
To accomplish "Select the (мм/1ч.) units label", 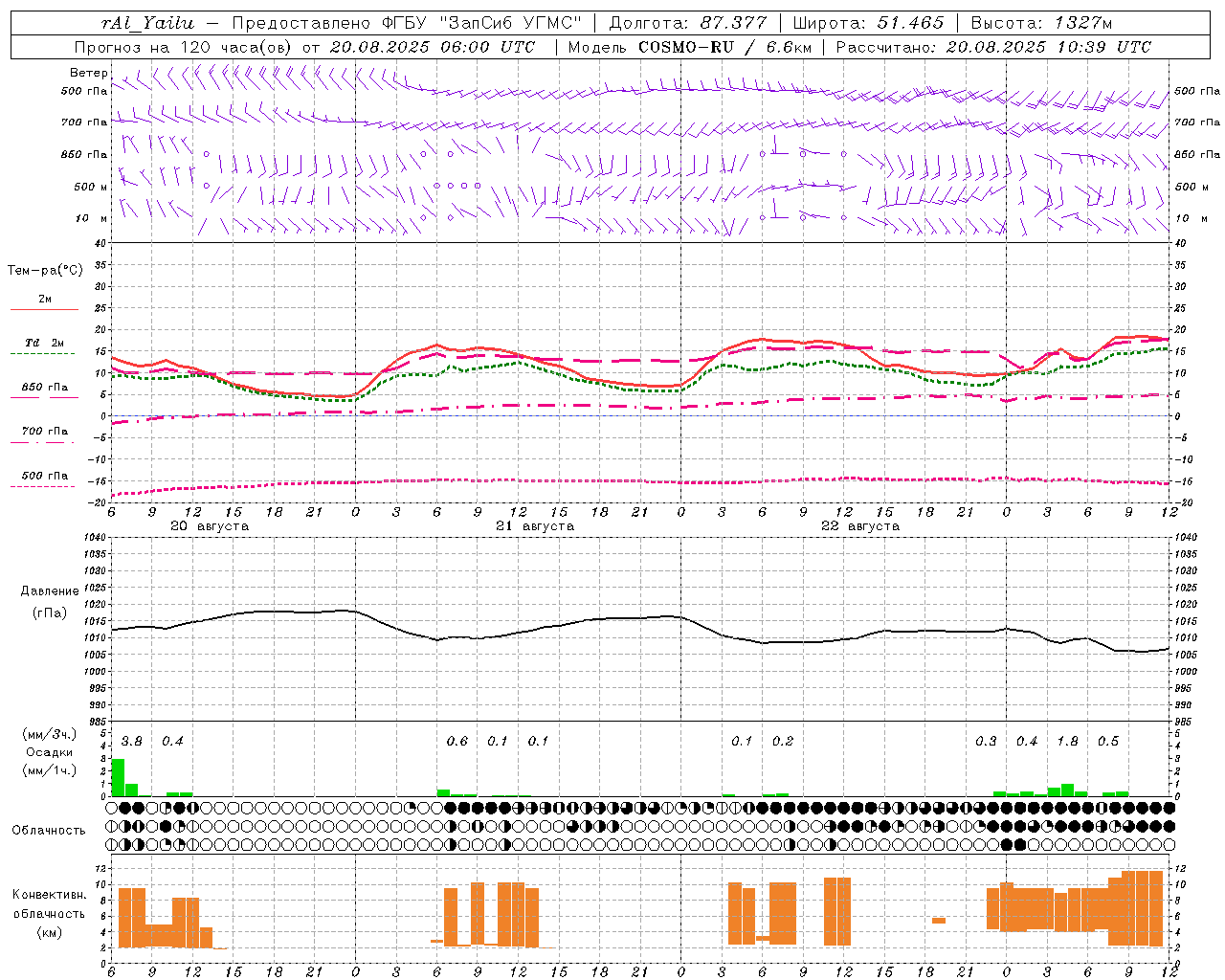I will (x=50, y=770).
